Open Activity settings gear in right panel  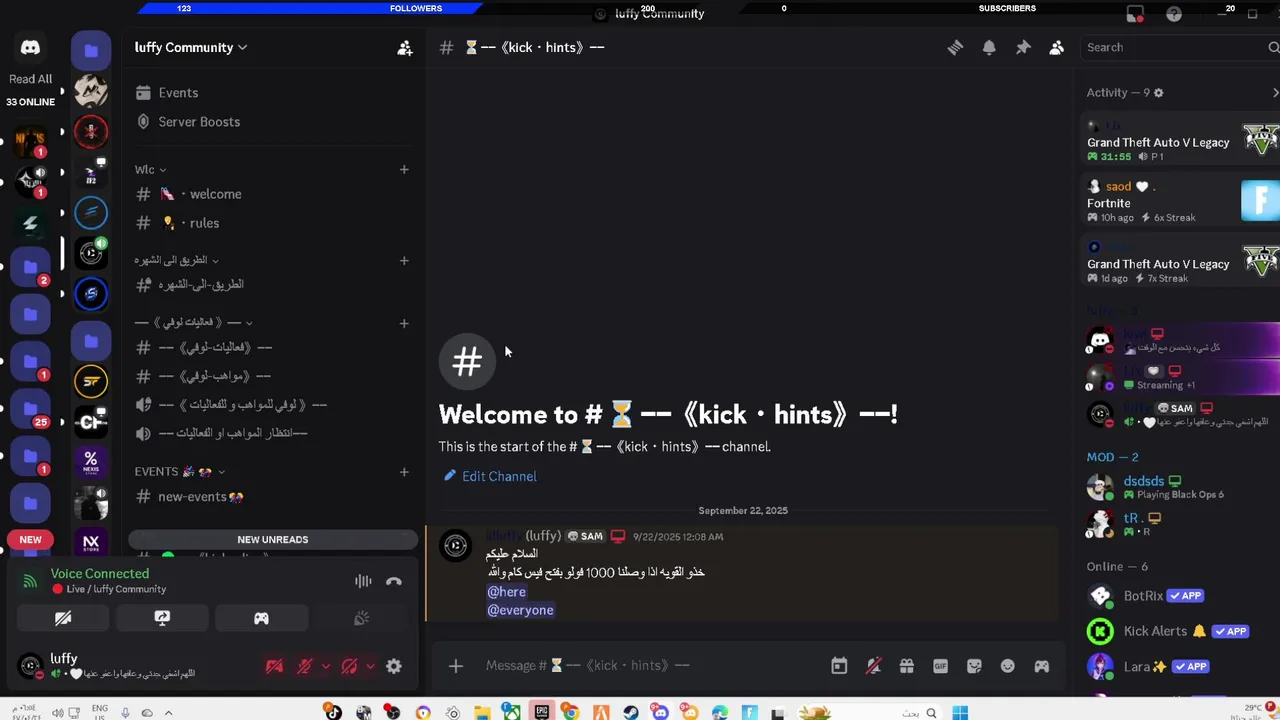[1158, 93]
